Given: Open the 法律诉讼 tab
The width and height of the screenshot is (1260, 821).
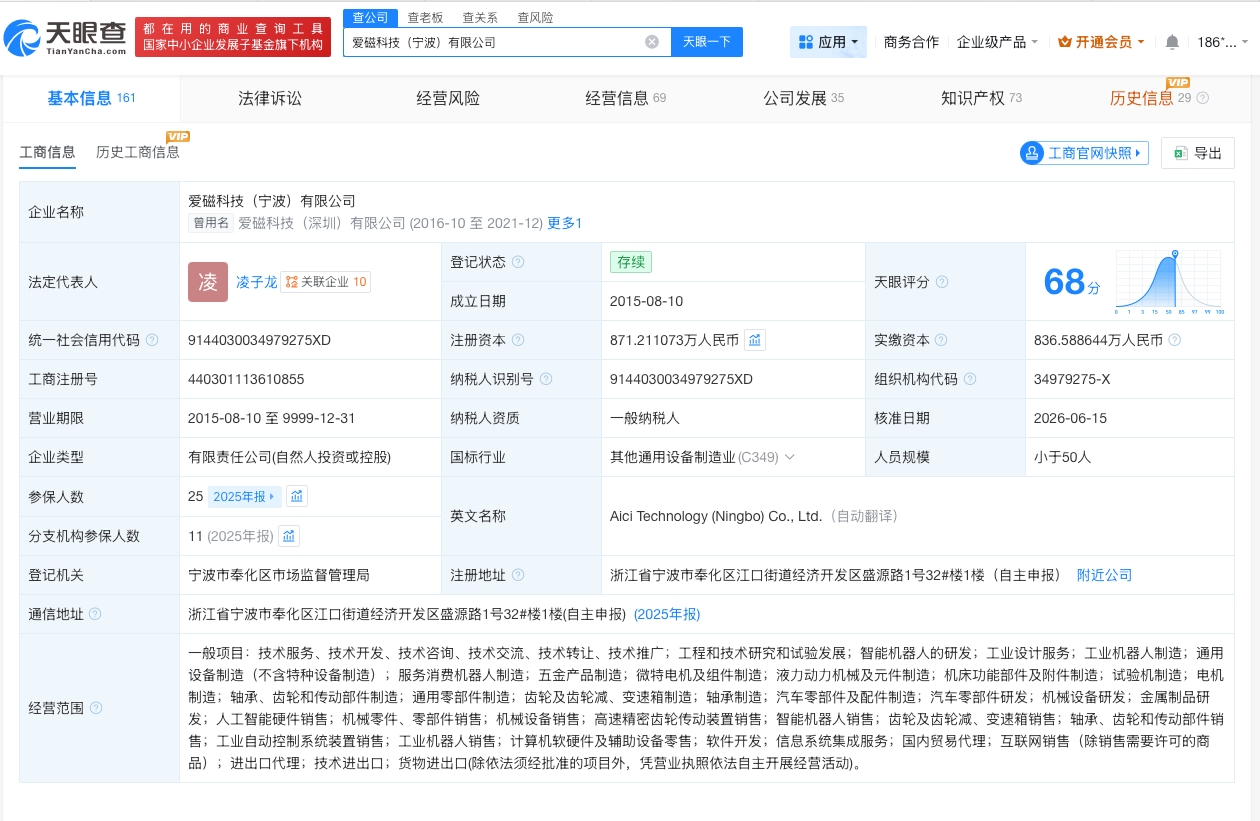Looking at the screenshot, I should (270, 98).
